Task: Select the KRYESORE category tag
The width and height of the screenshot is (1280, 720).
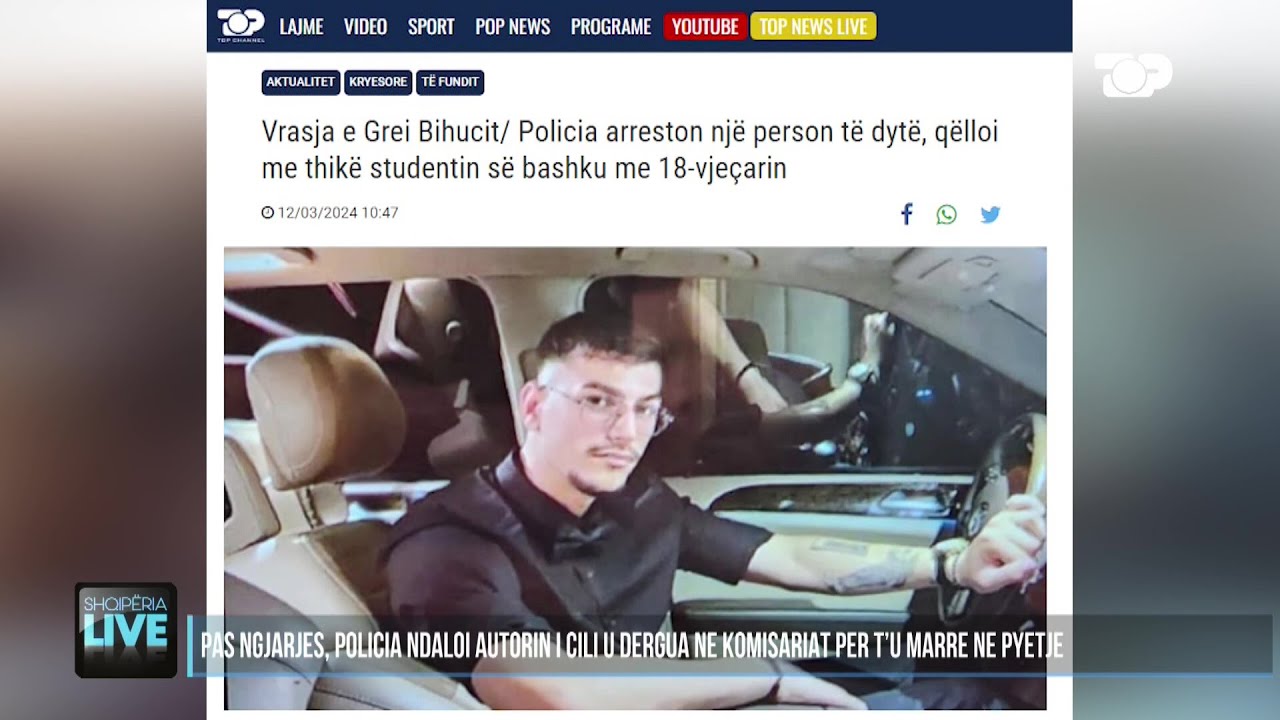Action: click(378, 82)
